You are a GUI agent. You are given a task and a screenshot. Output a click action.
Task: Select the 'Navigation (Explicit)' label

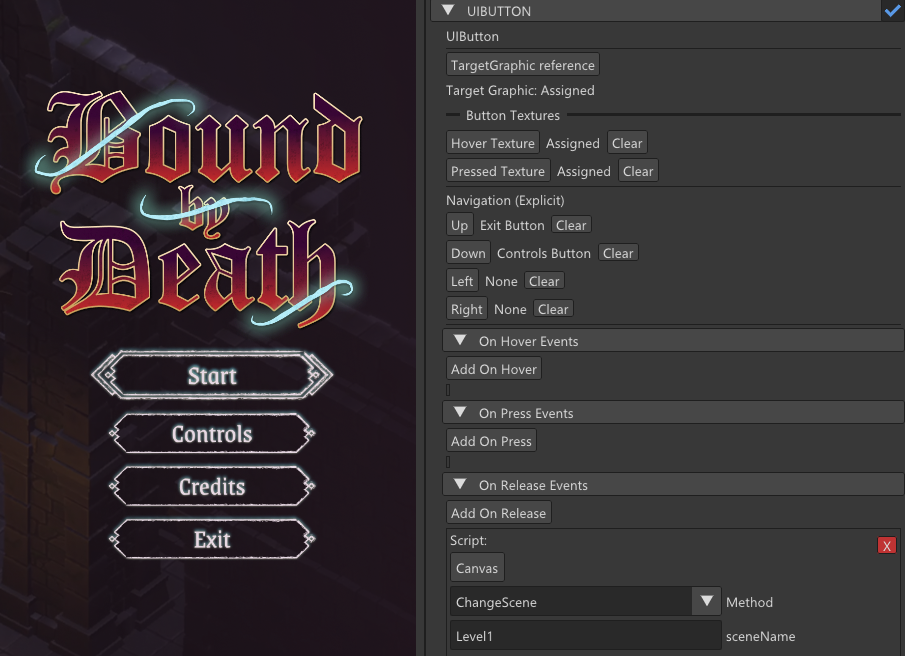click(x=505, y=200)
